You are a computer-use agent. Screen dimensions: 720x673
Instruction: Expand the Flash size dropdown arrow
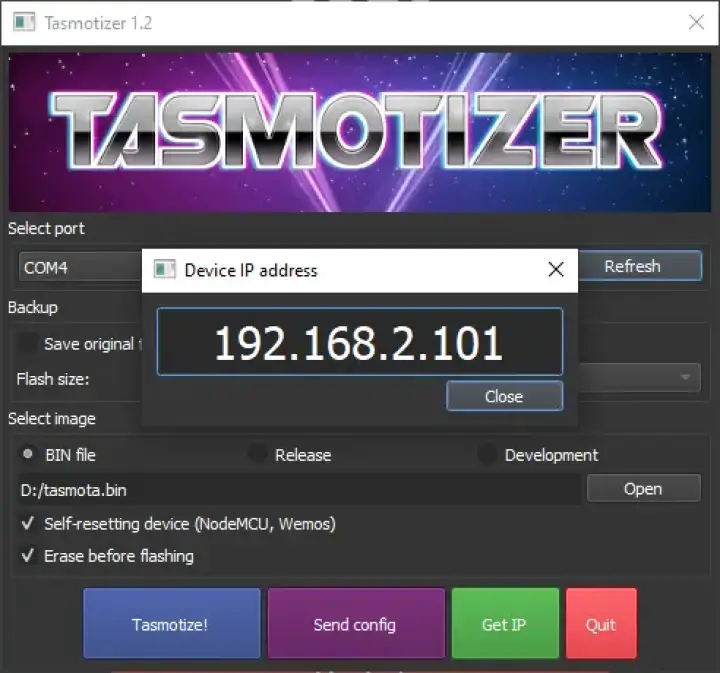click(x=685, y=377)
